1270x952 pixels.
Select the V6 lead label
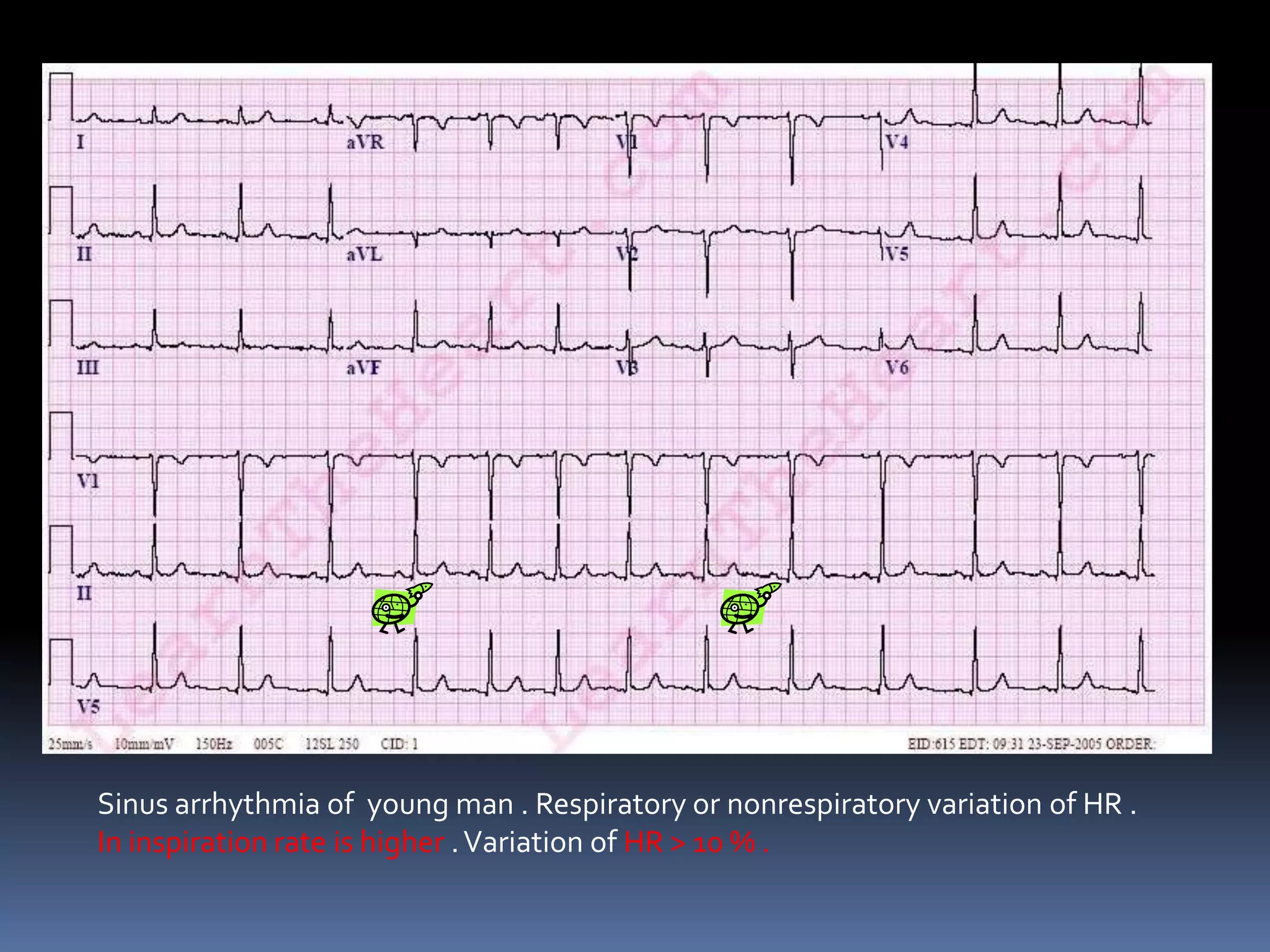(x=897, y=368)
